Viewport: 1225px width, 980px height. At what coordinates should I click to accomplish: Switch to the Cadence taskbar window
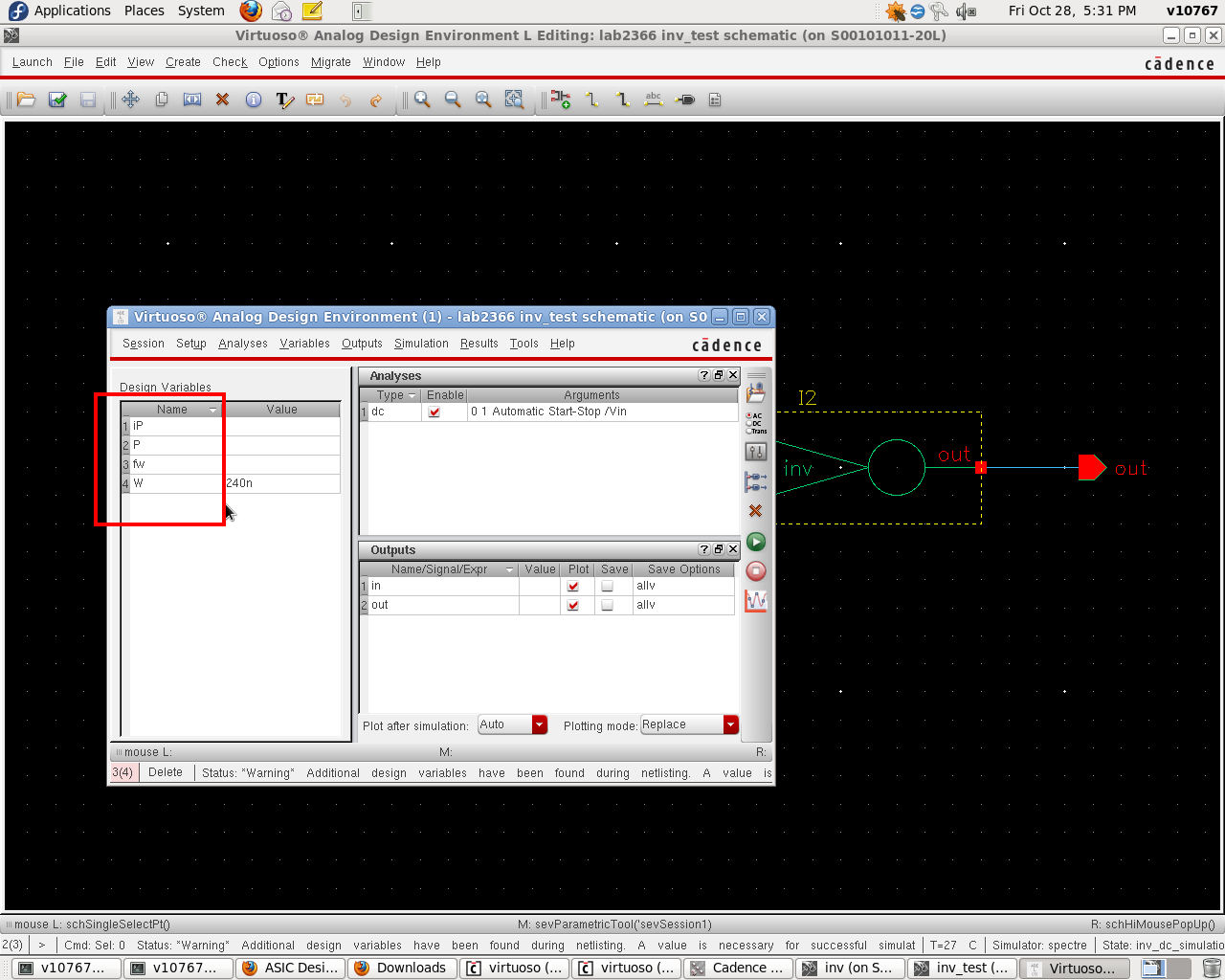click(x=738, y=969)
